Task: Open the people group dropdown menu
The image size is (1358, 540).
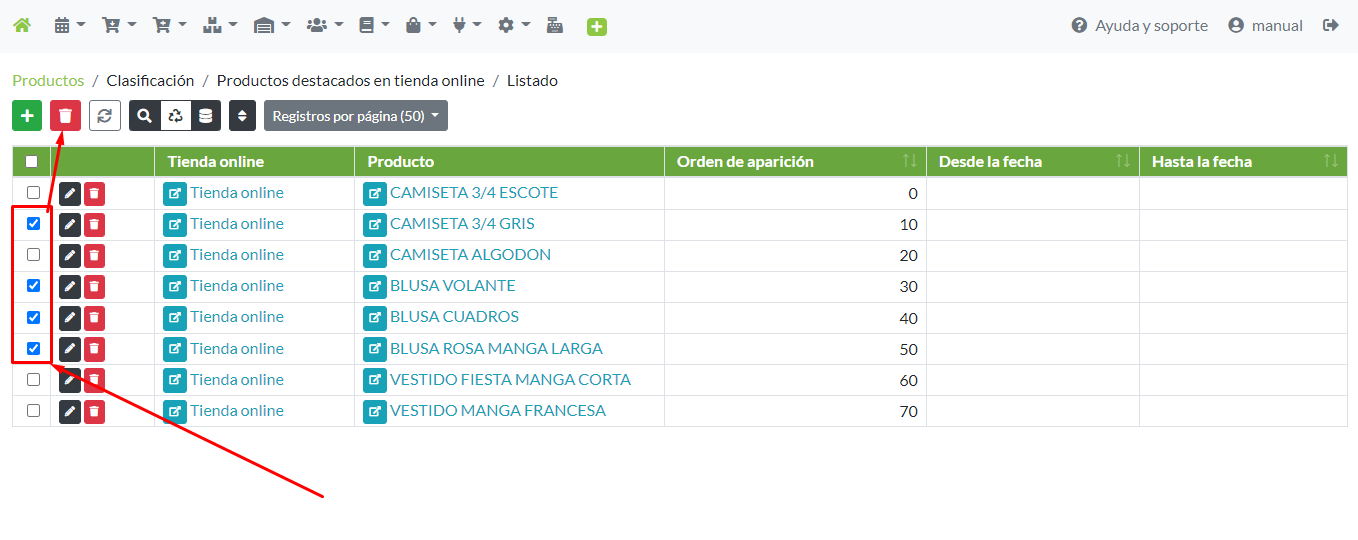Action: point(324,25)
